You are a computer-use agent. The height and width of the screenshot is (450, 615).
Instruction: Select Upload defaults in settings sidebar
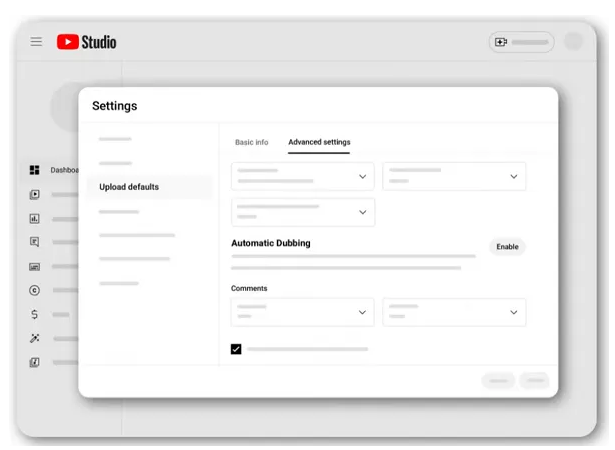point(129,187)
